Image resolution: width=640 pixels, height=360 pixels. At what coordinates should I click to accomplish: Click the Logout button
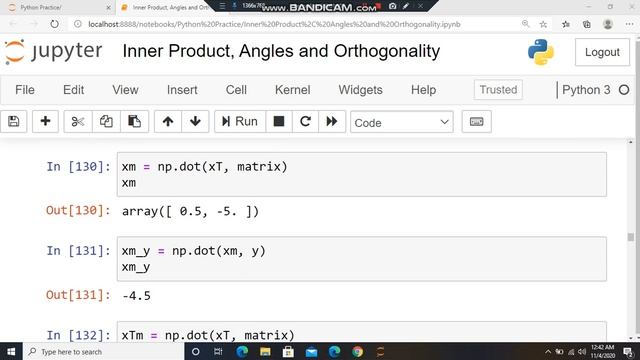click(x=602, y=52)
